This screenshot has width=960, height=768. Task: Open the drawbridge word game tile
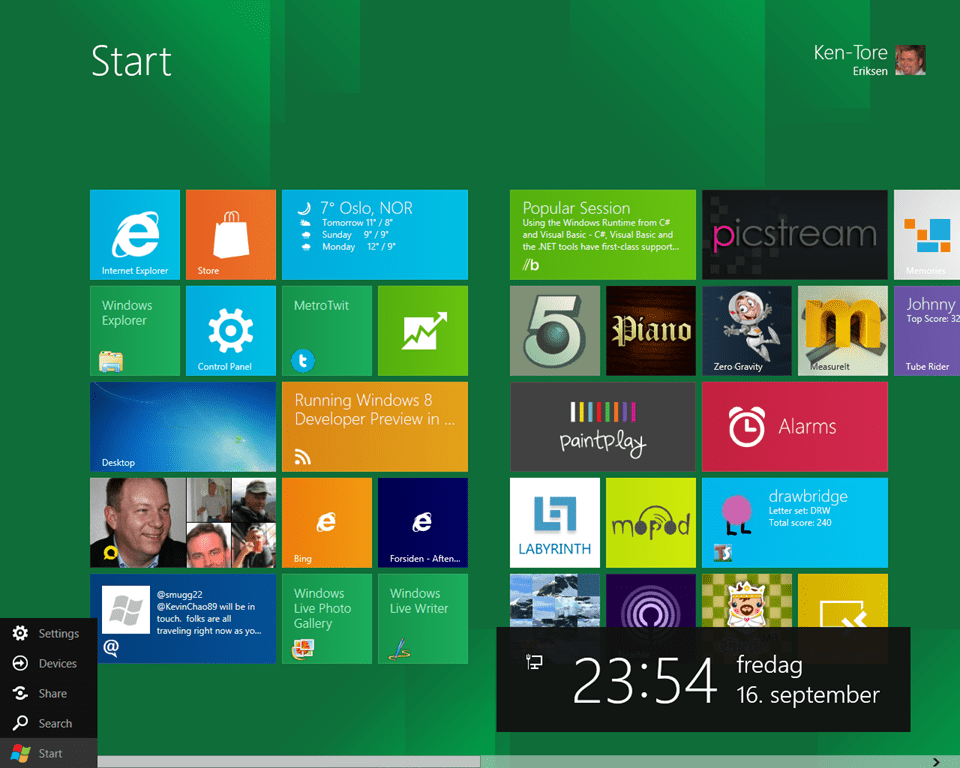point(795,523)
